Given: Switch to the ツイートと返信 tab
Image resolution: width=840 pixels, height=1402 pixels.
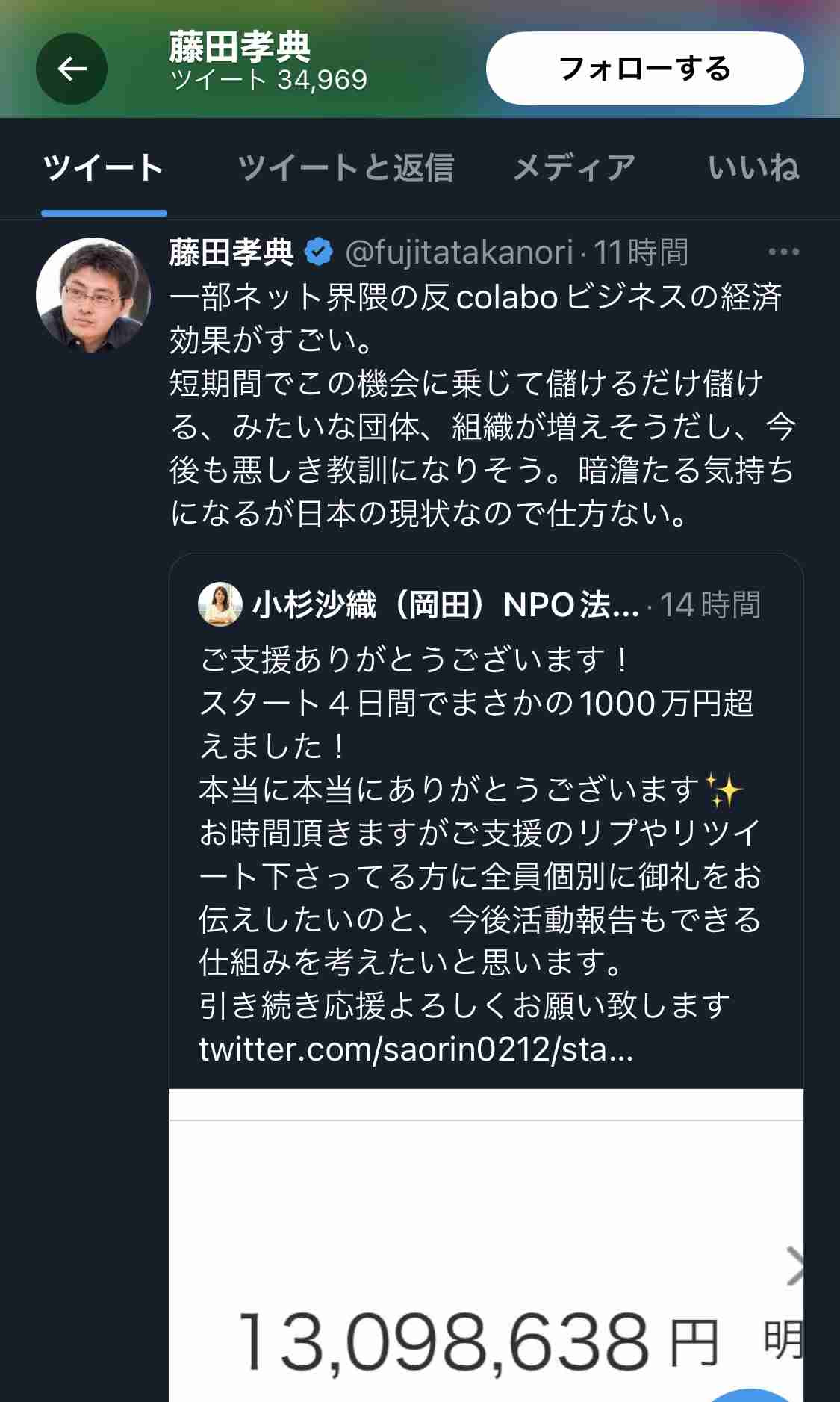Looking at the screenshot, I should tap(346, 167).
